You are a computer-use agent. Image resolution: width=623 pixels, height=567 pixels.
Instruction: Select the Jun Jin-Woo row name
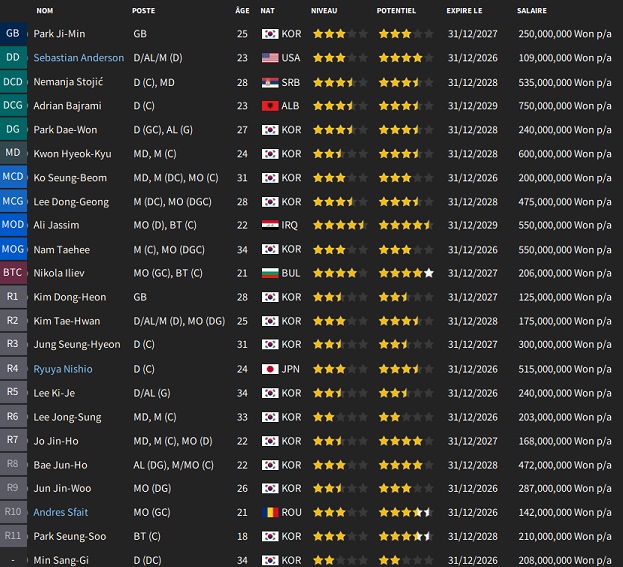pyautogui.click(x=62, y=488)
